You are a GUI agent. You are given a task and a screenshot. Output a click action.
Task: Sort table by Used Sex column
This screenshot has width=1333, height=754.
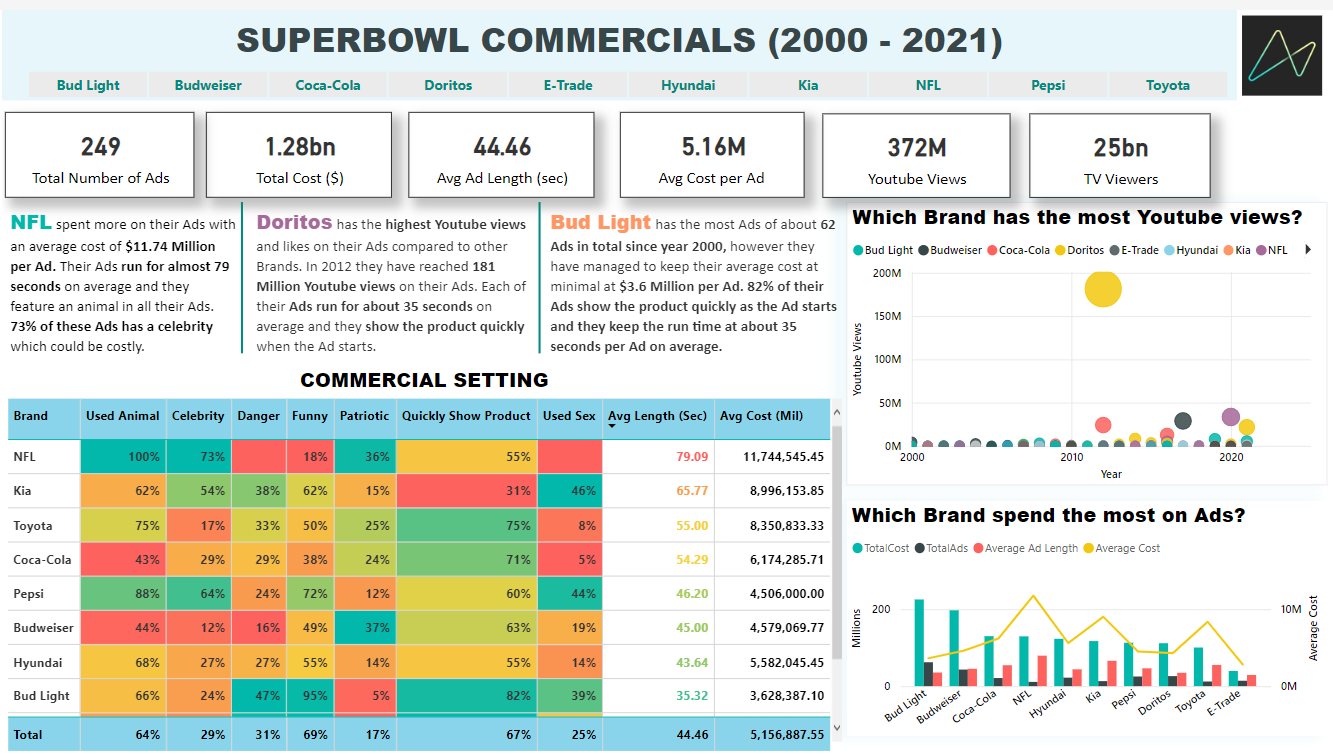point(570,416)
